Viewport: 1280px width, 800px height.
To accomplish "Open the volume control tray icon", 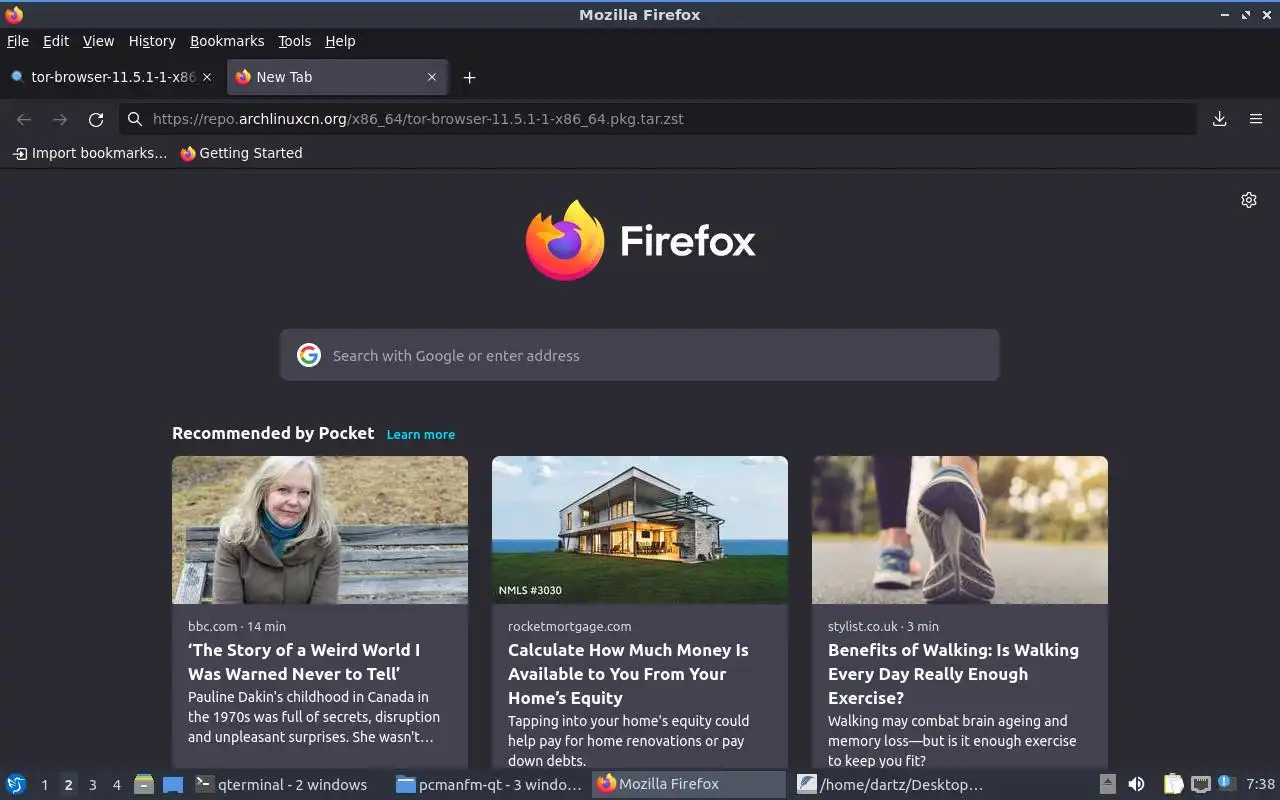I will pos(1137,784).
